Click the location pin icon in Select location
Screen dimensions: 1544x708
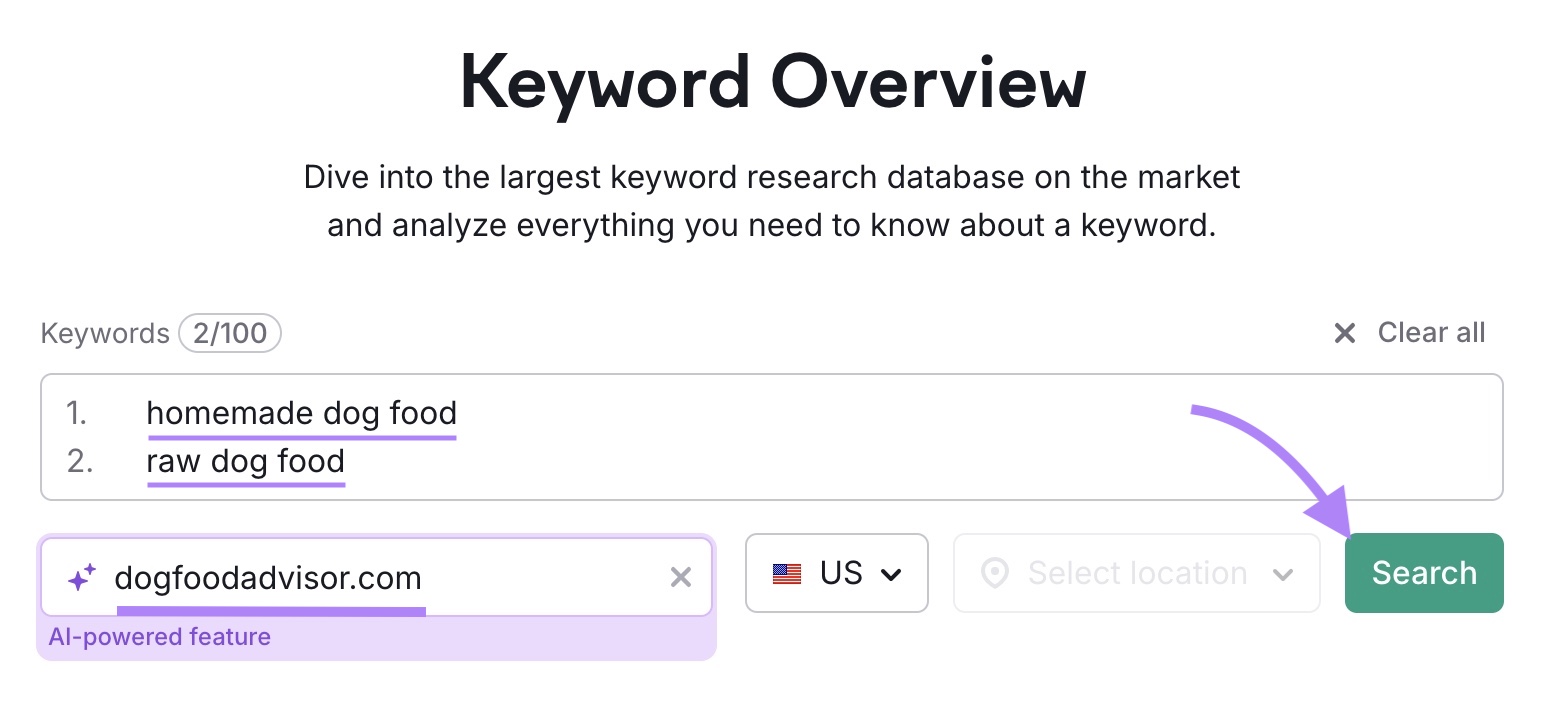(x=996, y=573)
